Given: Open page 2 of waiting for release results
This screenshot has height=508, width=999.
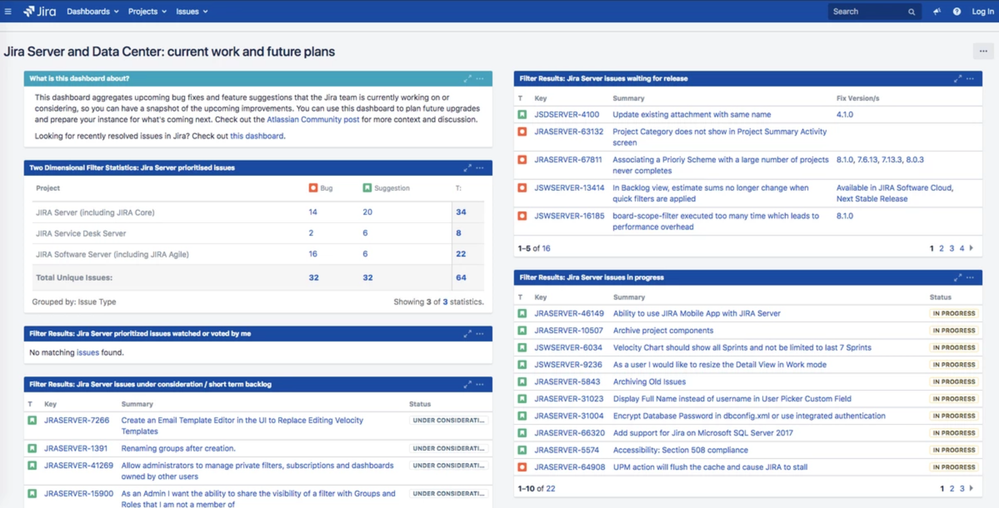Looking at the screenshot, I should pyautogui.click(x=941, y=249).
